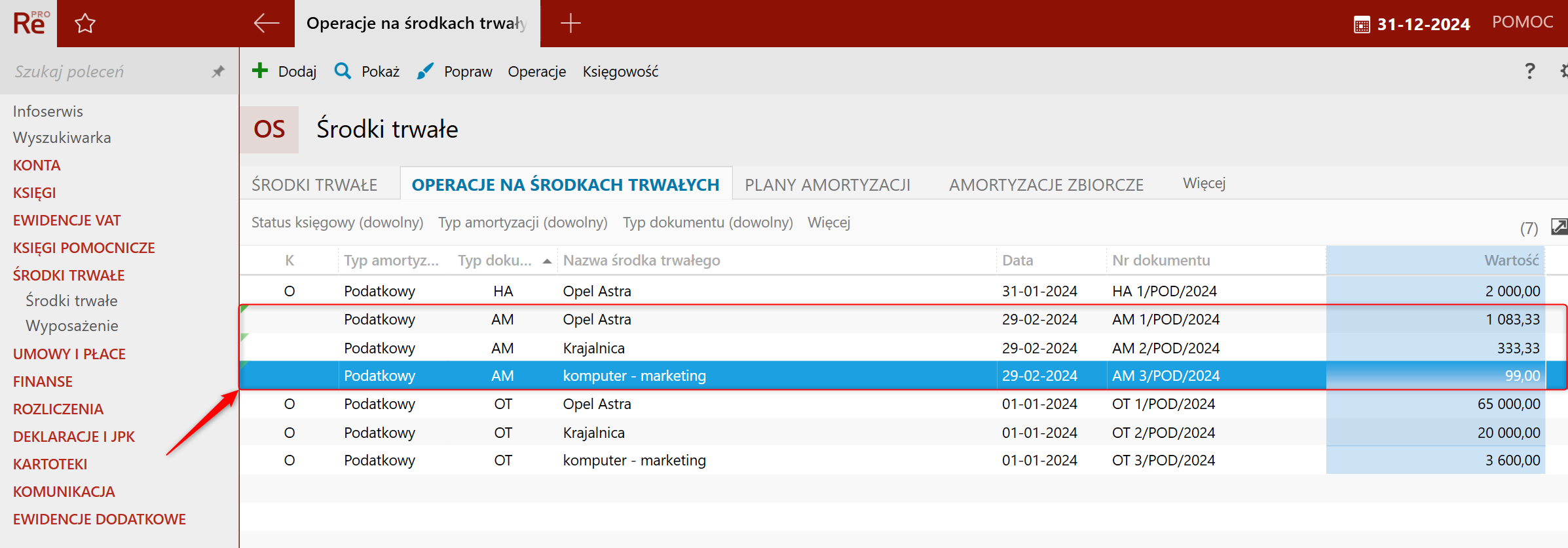
Task: Switch to AMORTYZACJE ZBIORCZE tab
Action: [x=1046, y=185]
